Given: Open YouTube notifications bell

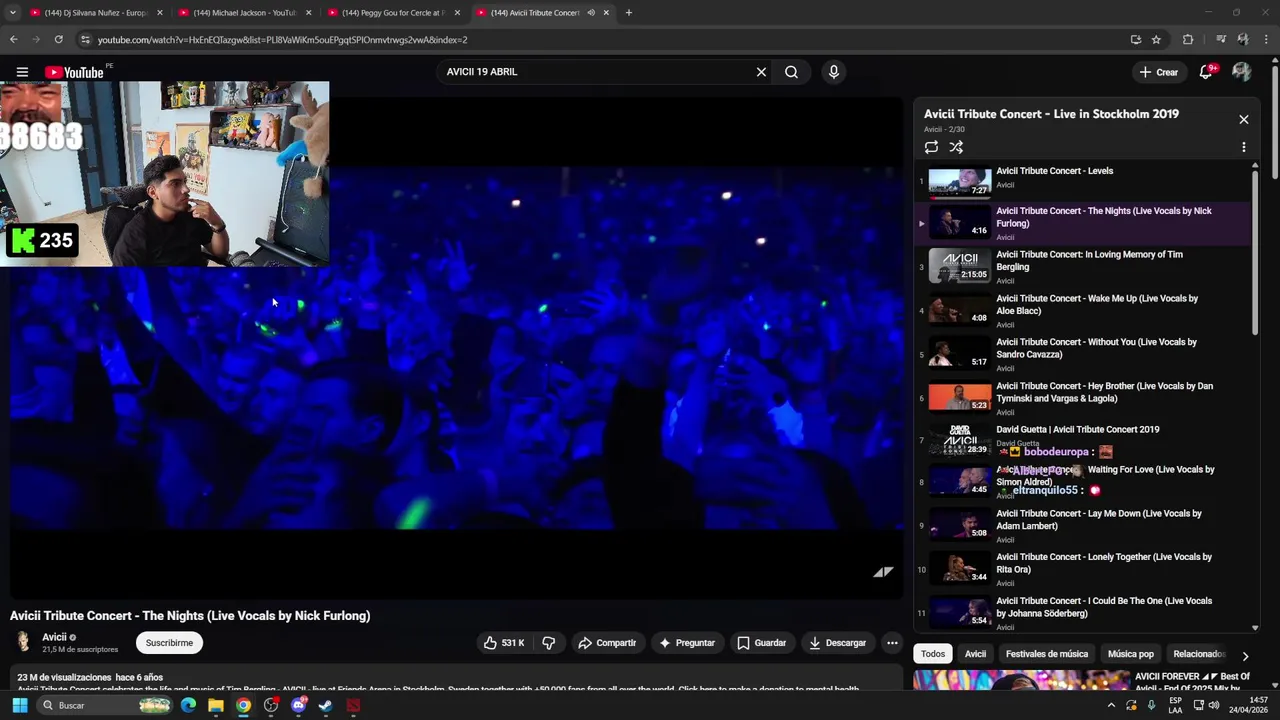Looking at the screenshot, I should tap(1206, 72).
